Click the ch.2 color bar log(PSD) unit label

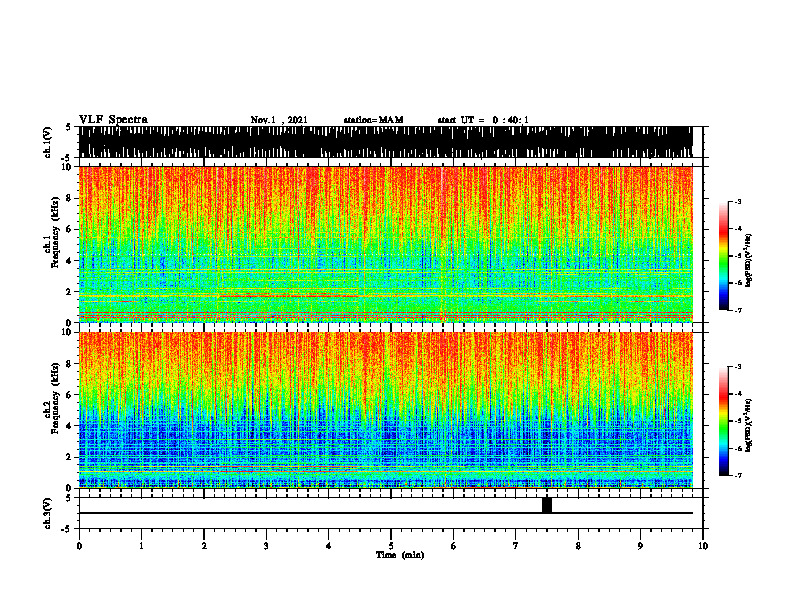point(749,425)
